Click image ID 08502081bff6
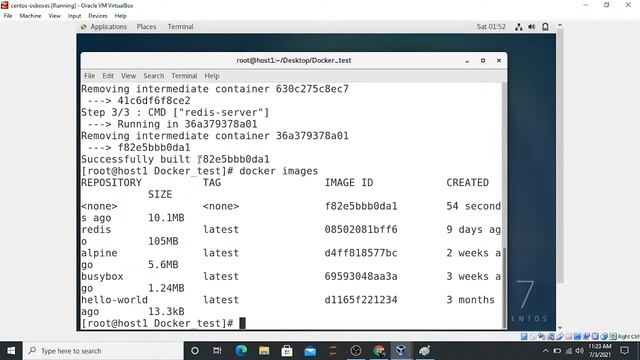640x360 pixels. point(361,229)
